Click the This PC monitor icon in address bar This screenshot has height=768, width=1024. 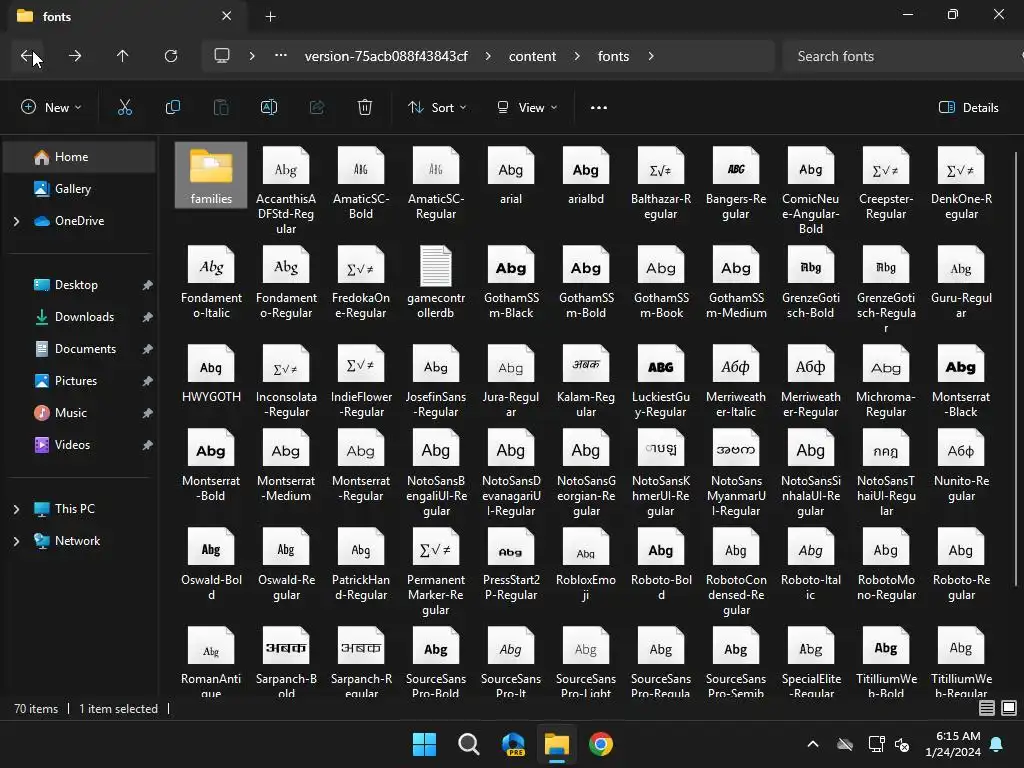click(222, 56)
